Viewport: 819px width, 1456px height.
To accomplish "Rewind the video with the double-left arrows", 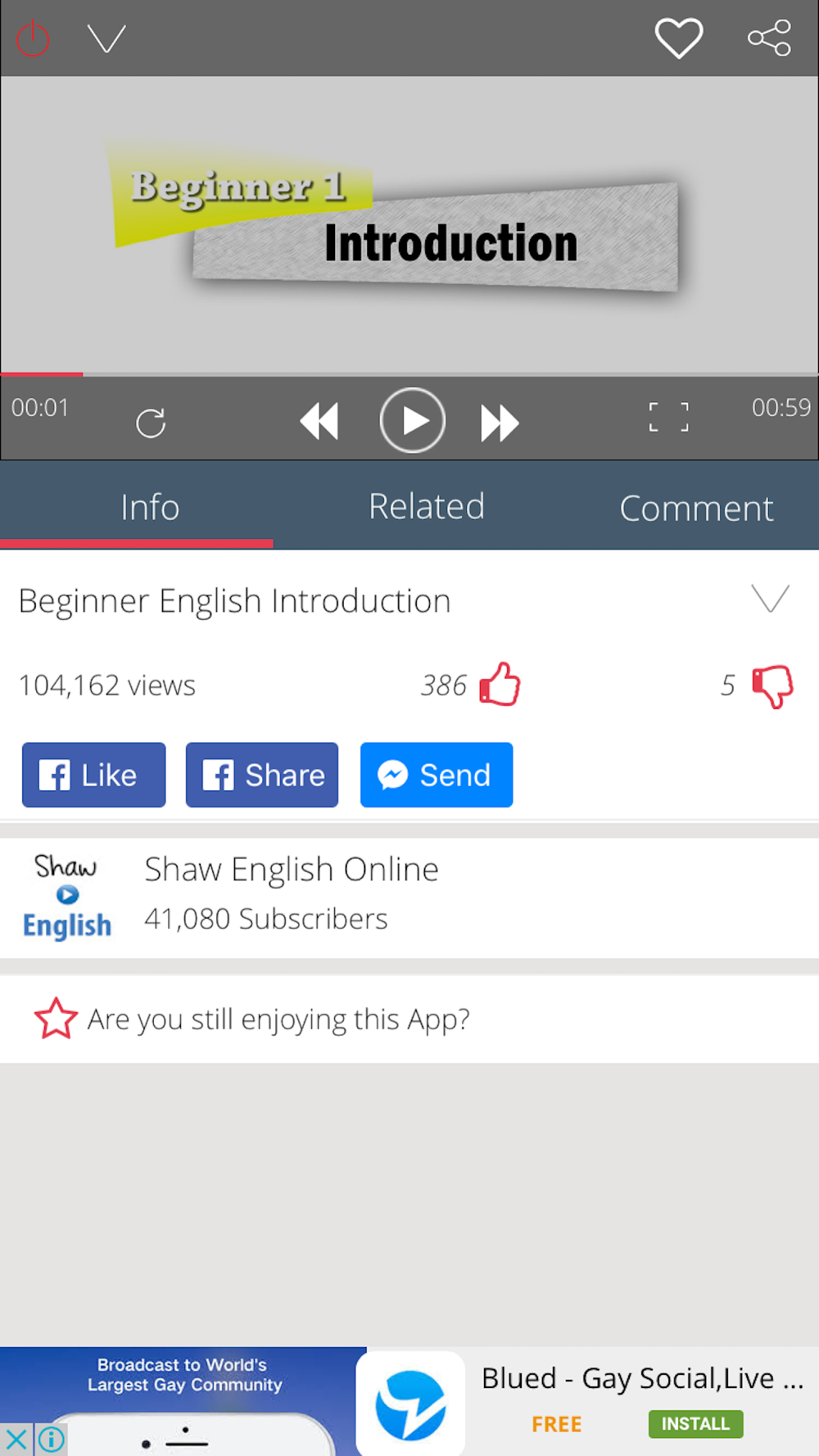I will [x=319, y=423].
